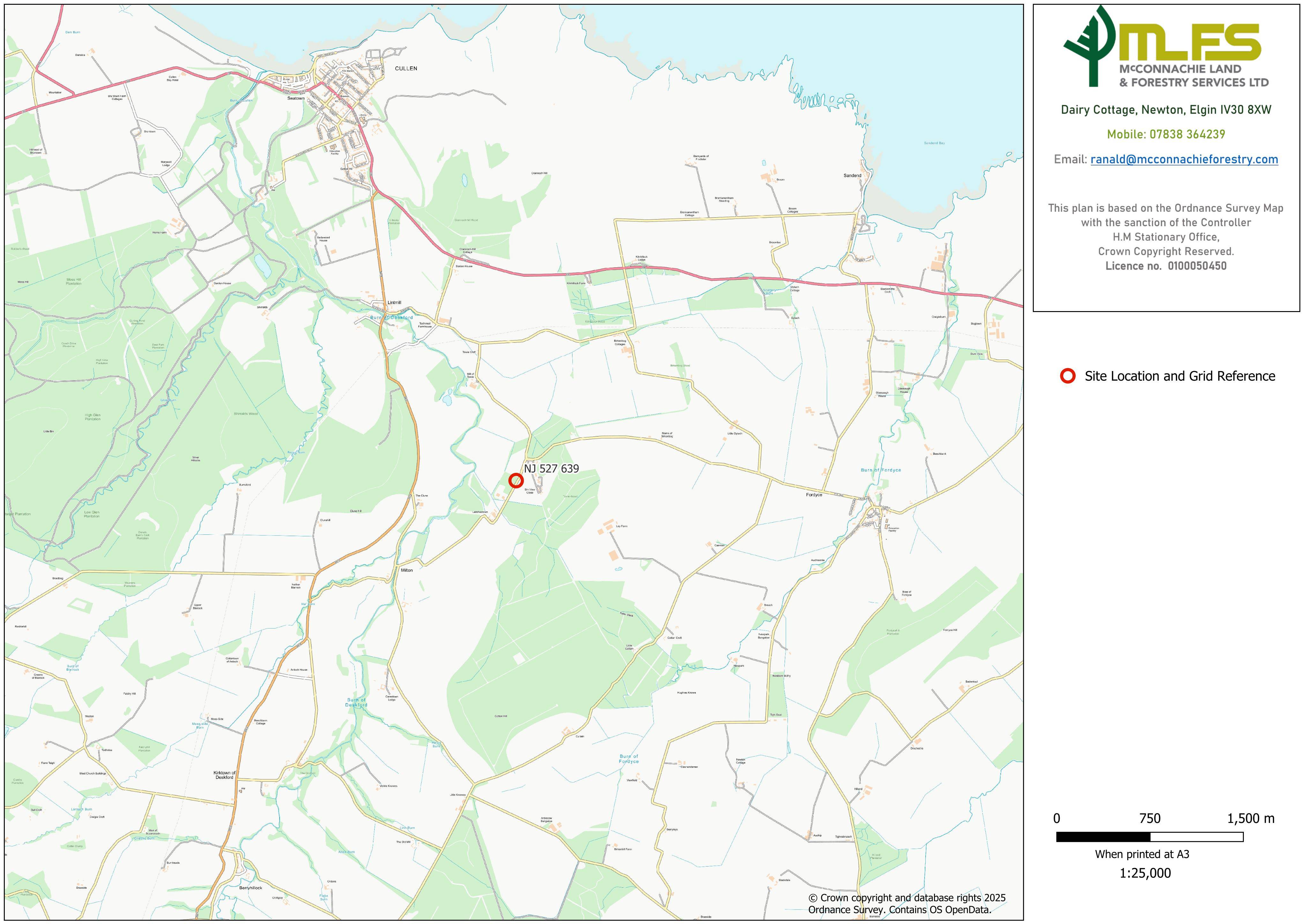Select the 'NJ 527 639' grid reference label

pyautogui.click(x=551, y=469)
